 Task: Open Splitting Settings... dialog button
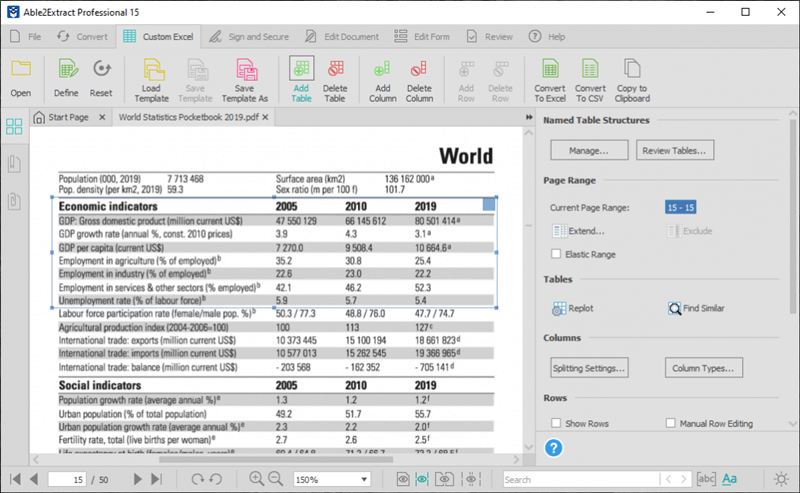[x=589, y=368]
